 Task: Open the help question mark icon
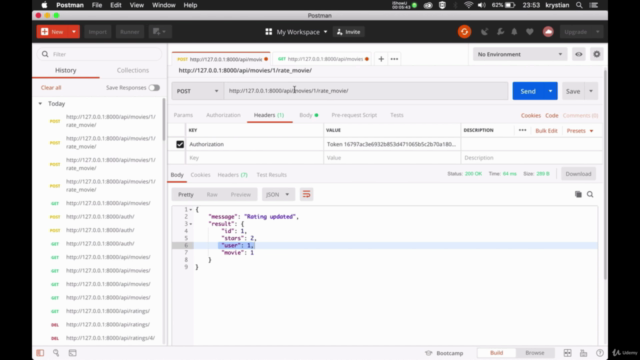(600, 353)
